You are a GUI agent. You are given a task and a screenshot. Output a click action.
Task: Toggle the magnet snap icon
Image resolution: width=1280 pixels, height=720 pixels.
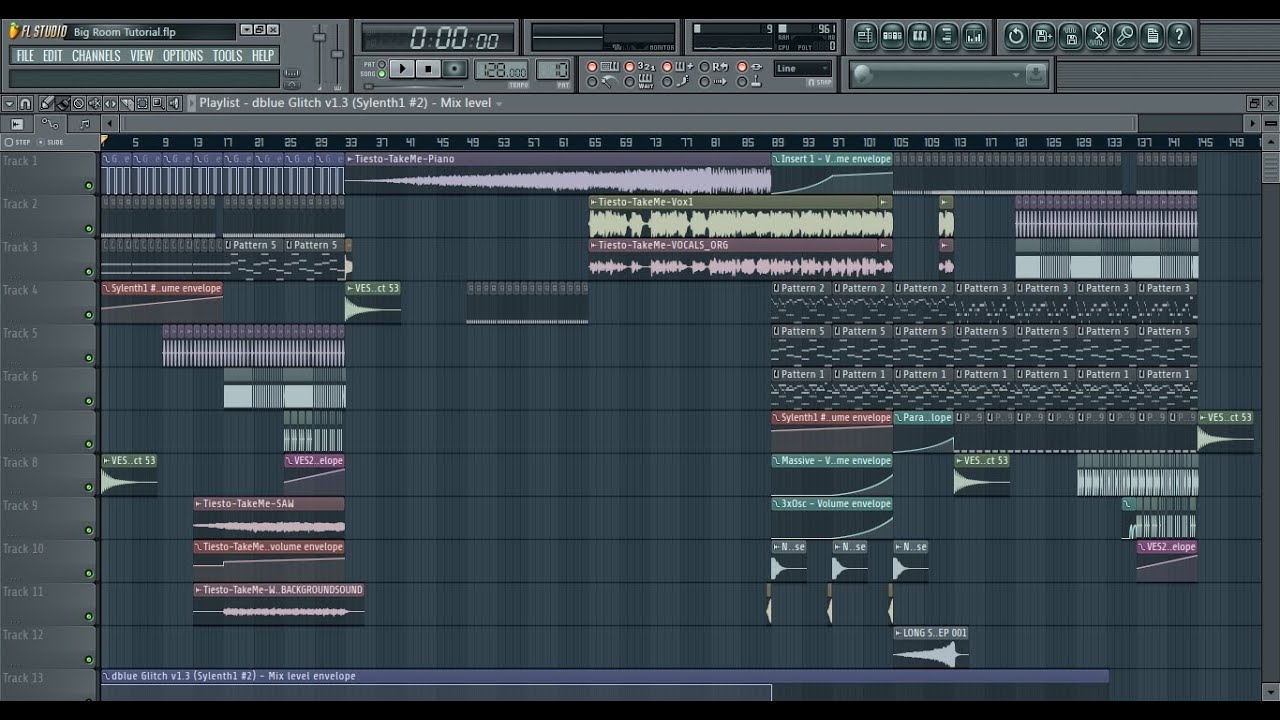[x=25, y=103]
